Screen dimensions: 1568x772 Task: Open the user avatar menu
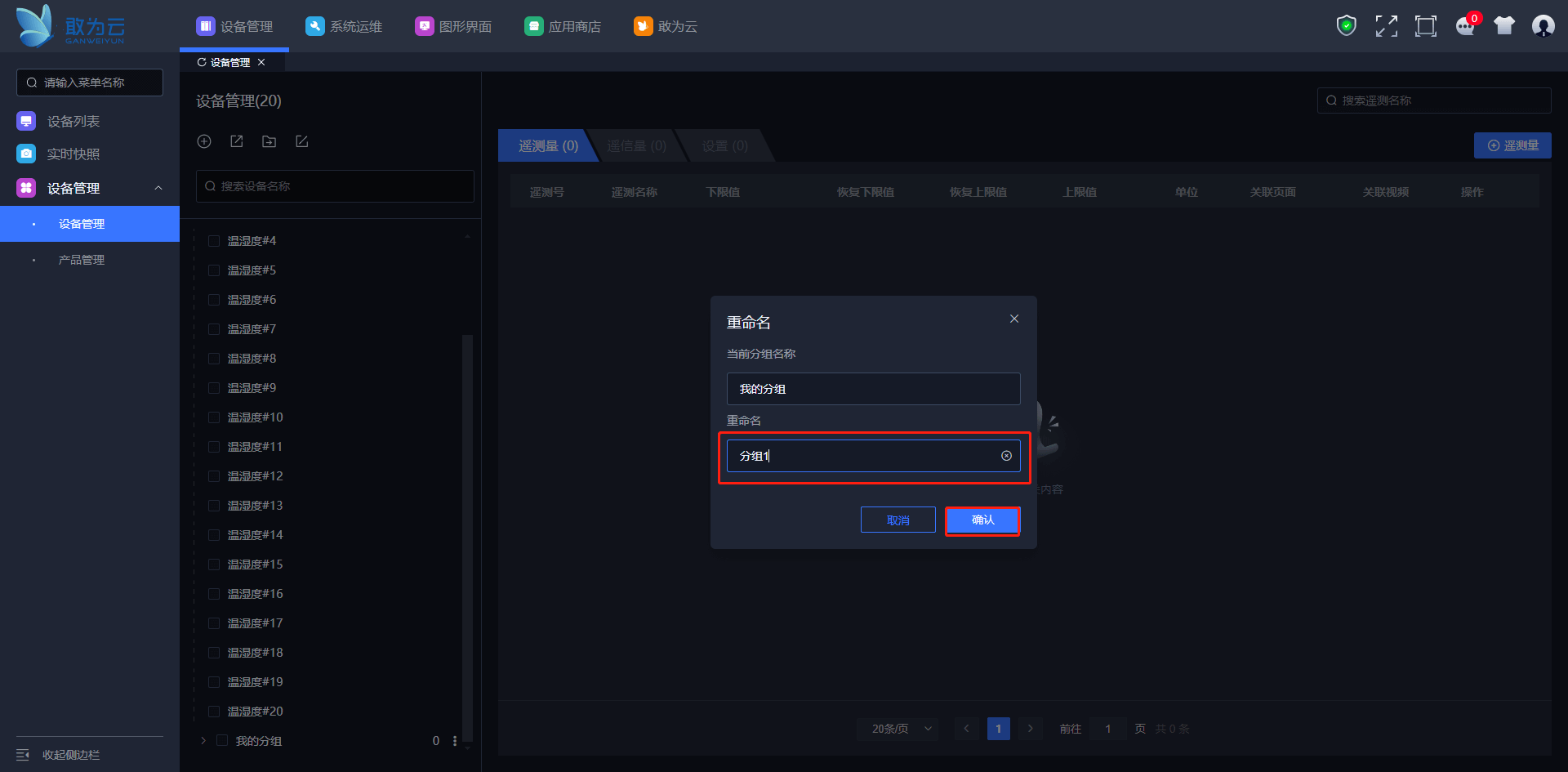click(x=1543, y=26)
